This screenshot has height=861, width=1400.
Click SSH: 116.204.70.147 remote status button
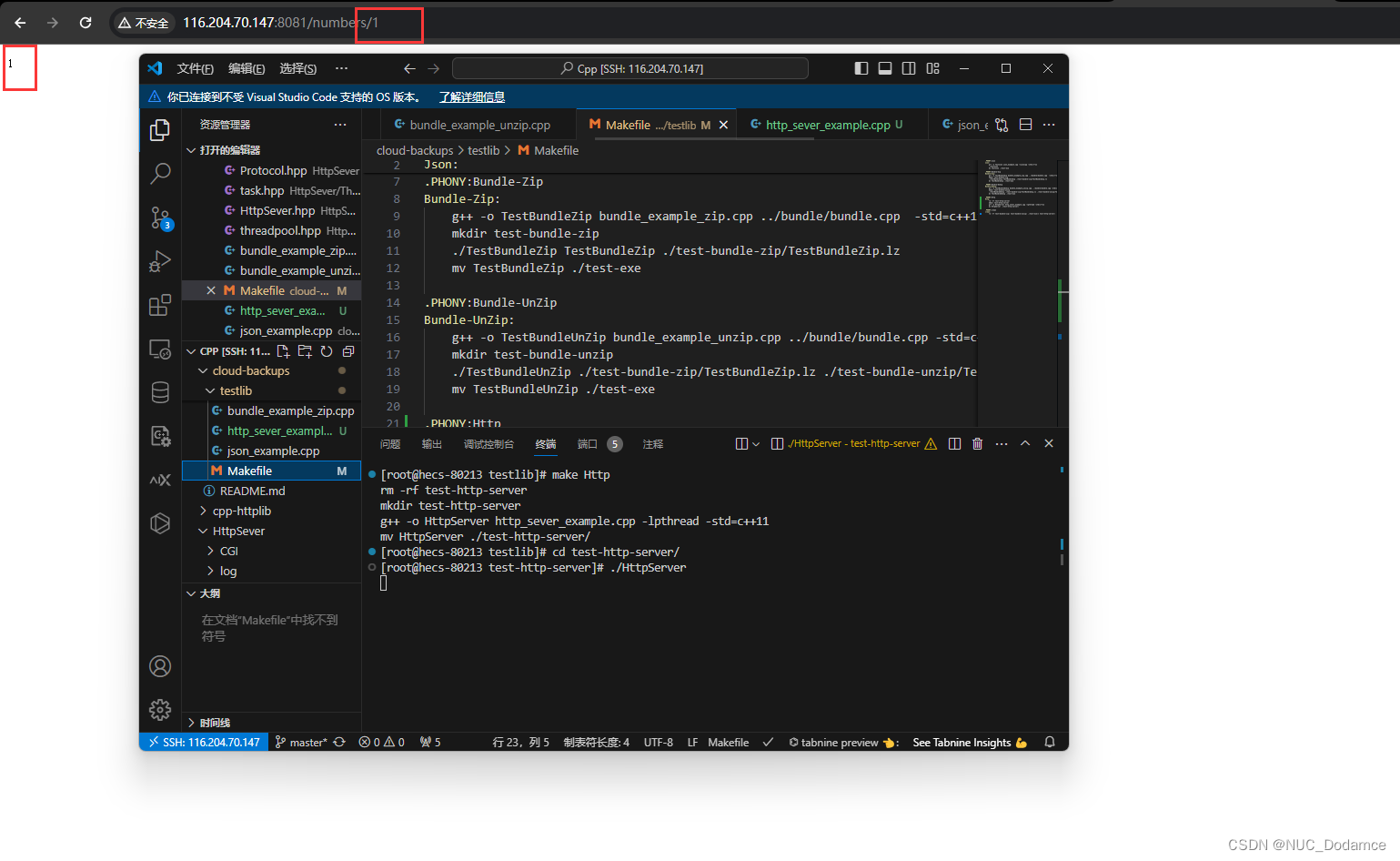point(204,742)
